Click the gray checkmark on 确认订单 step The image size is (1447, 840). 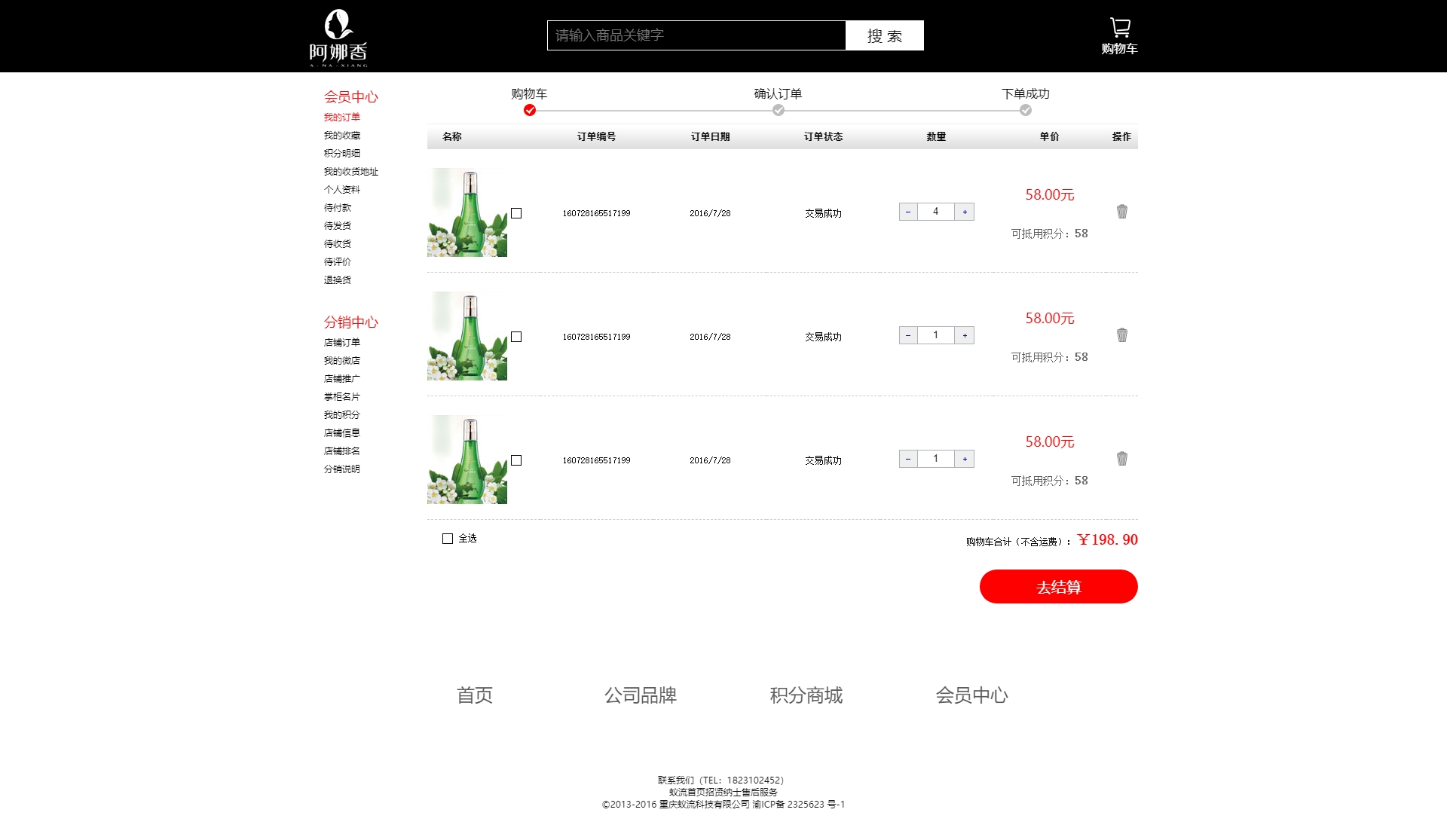[x=779, y=111]
